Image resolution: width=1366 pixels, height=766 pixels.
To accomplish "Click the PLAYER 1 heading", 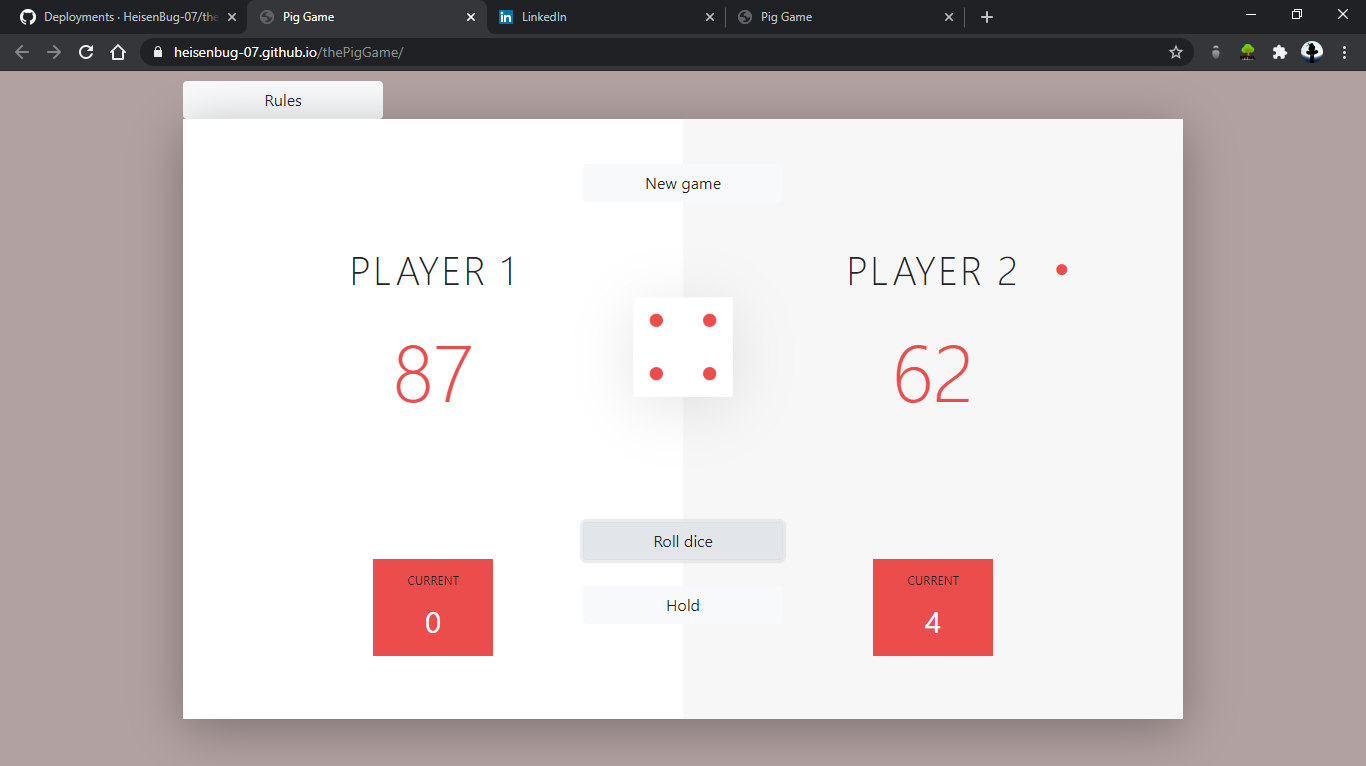I will [x=433, y=272].
